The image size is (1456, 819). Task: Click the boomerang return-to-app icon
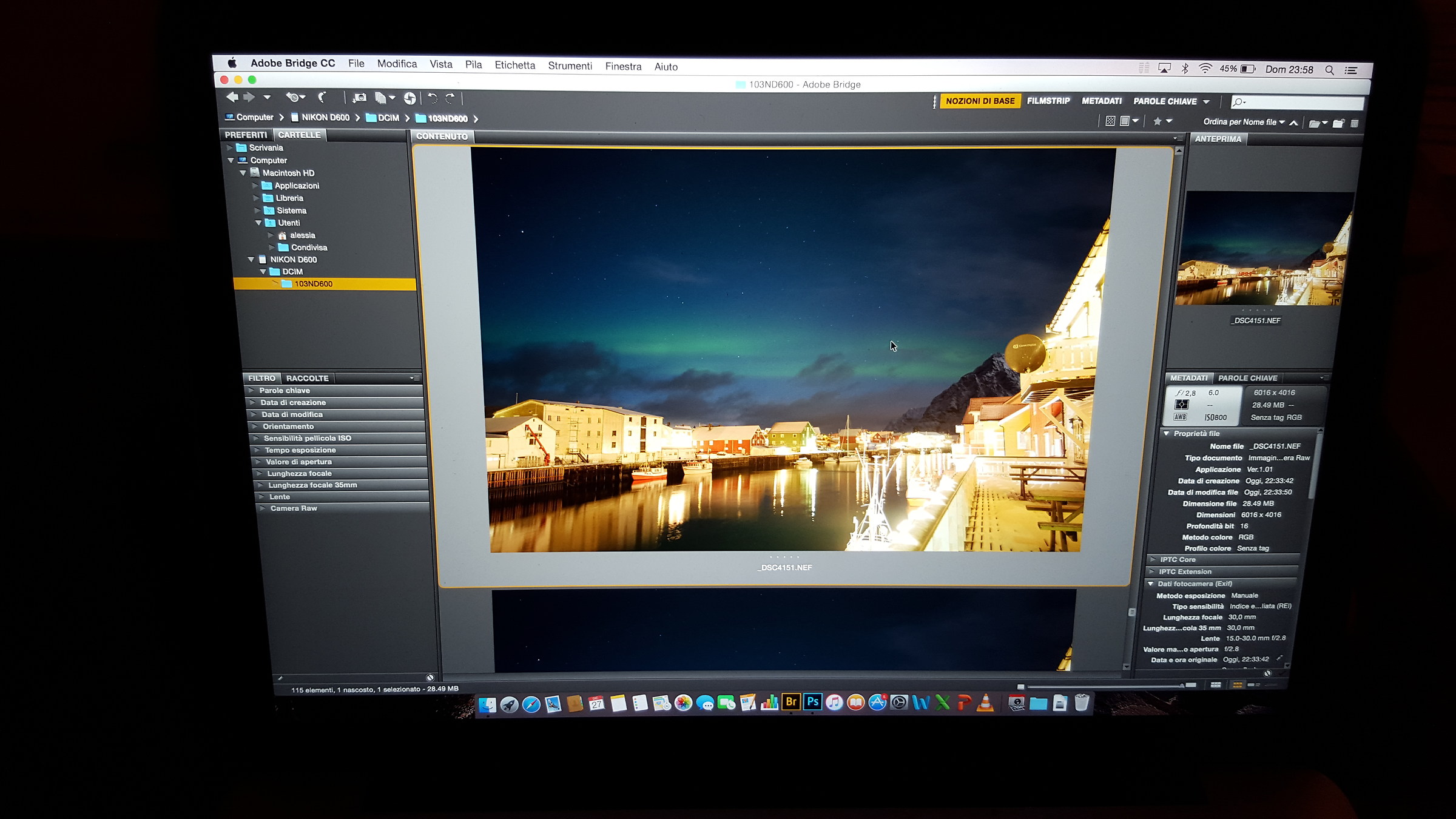[x=322, y=97]
